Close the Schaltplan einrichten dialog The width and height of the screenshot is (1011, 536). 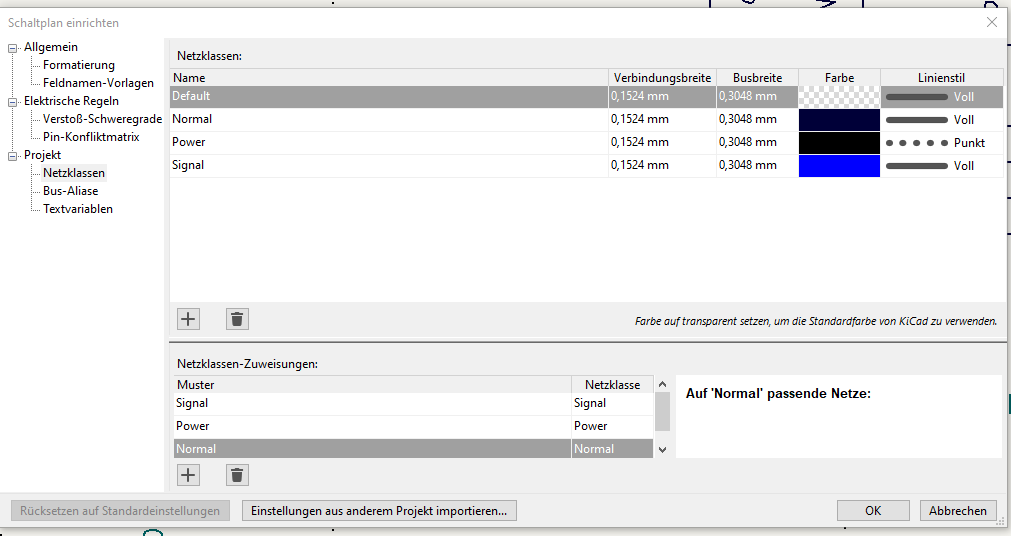pyautogui.click(x=992, y=23)
